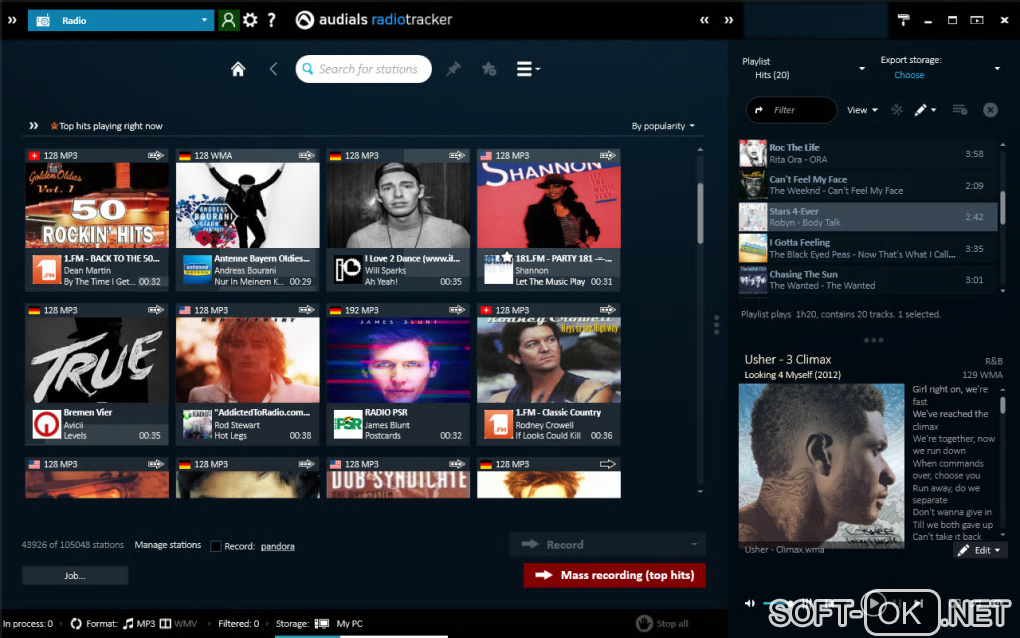Select the Roc The Life track
The width and height of the screenshot is (1020, 638).
[x=868, y=153]
